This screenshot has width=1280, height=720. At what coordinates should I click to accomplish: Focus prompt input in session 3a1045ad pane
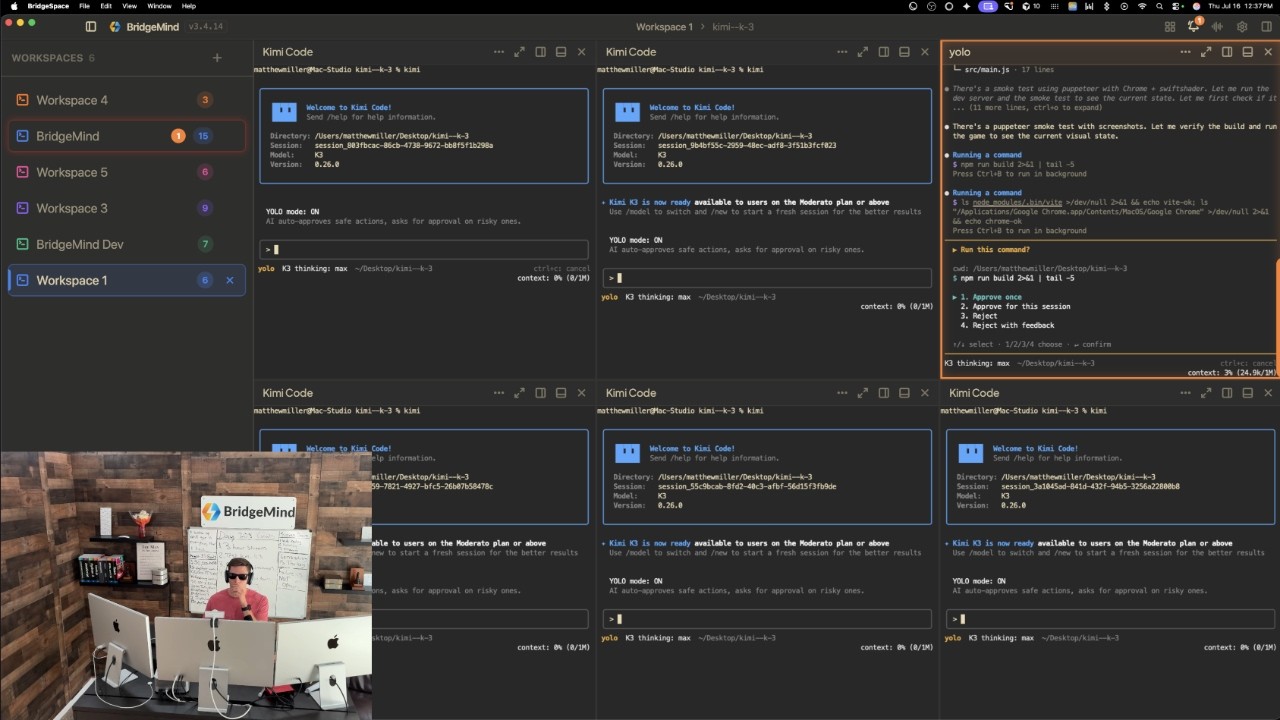(1110, 619)
